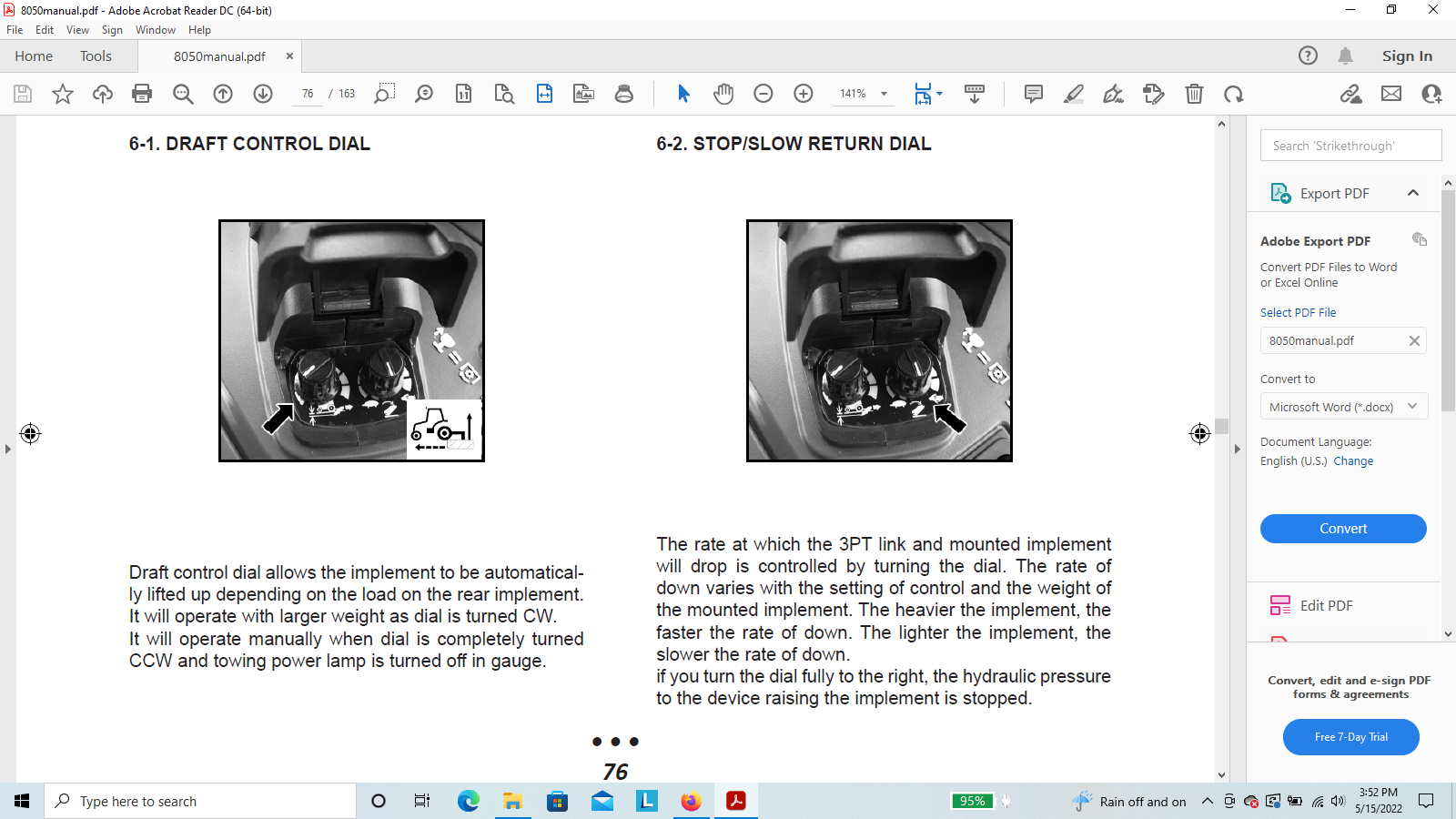Click the Change language link

[x=1353, y=461]
